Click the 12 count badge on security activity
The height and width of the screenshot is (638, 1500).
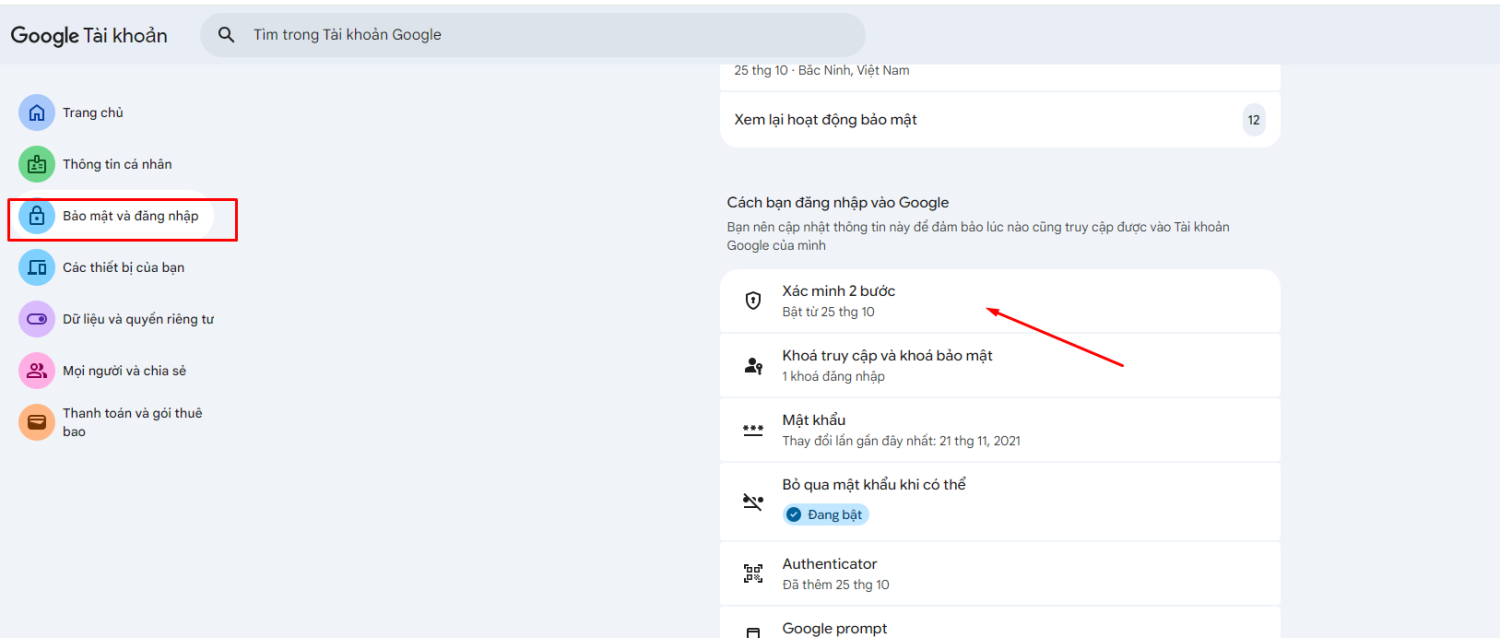(1253, 120)
